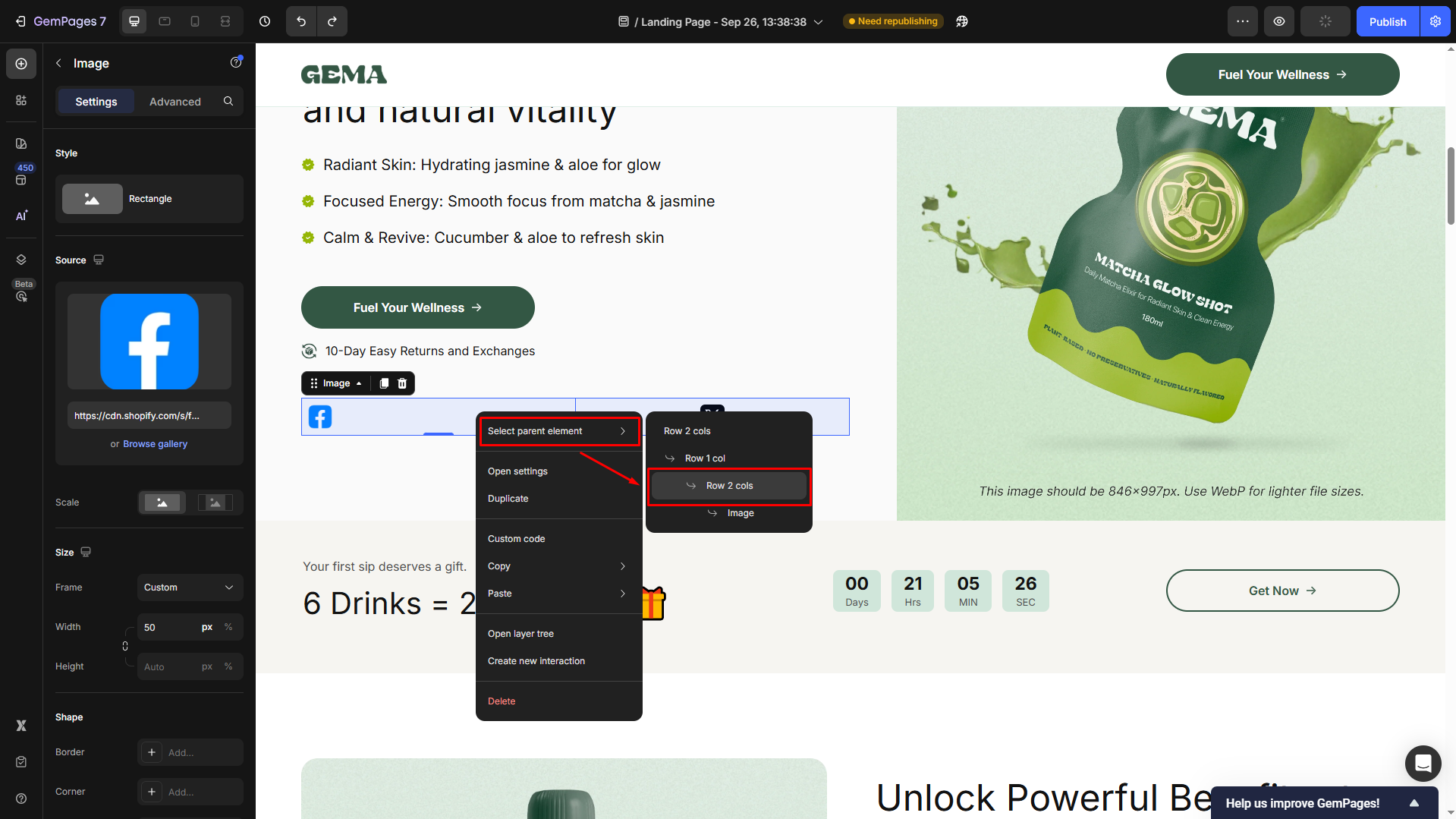Image resolution: width=1456 pixels, height=819 pixels.
Task: Expand the landing page title dropdown
Action: pos(819,22)
